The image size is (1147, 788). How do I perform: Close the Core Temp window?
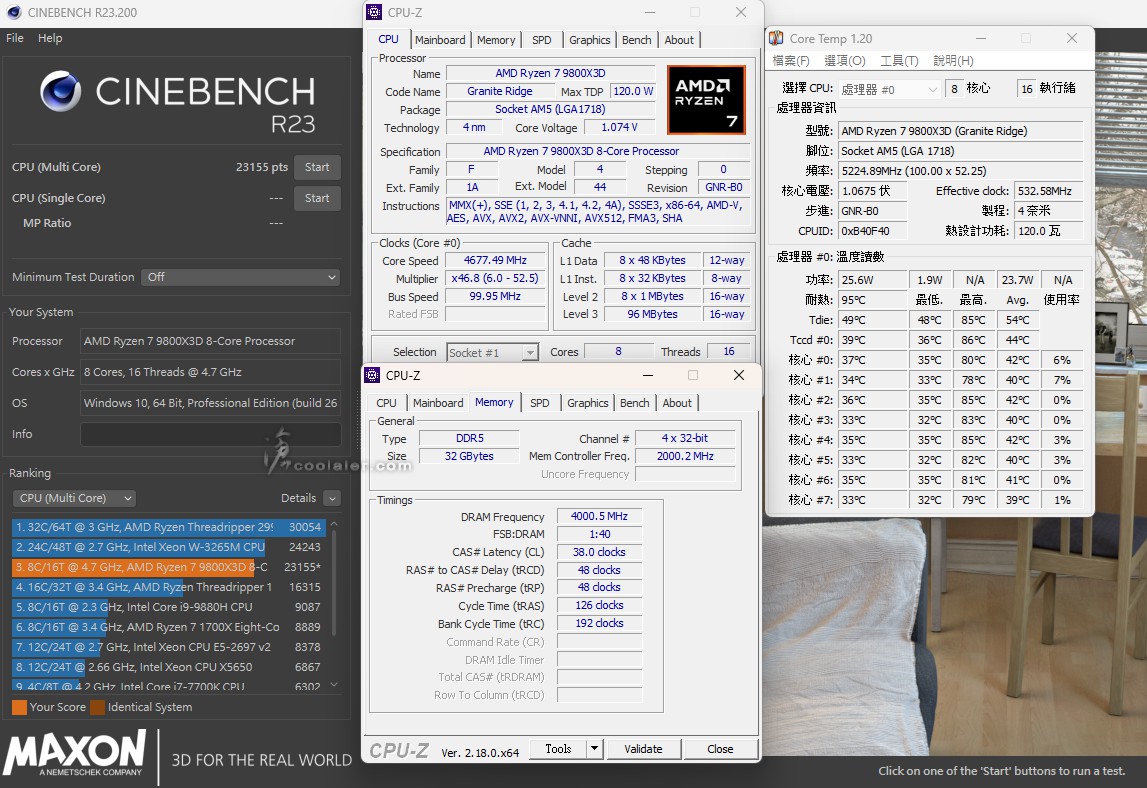click(x=1071, y=38)
